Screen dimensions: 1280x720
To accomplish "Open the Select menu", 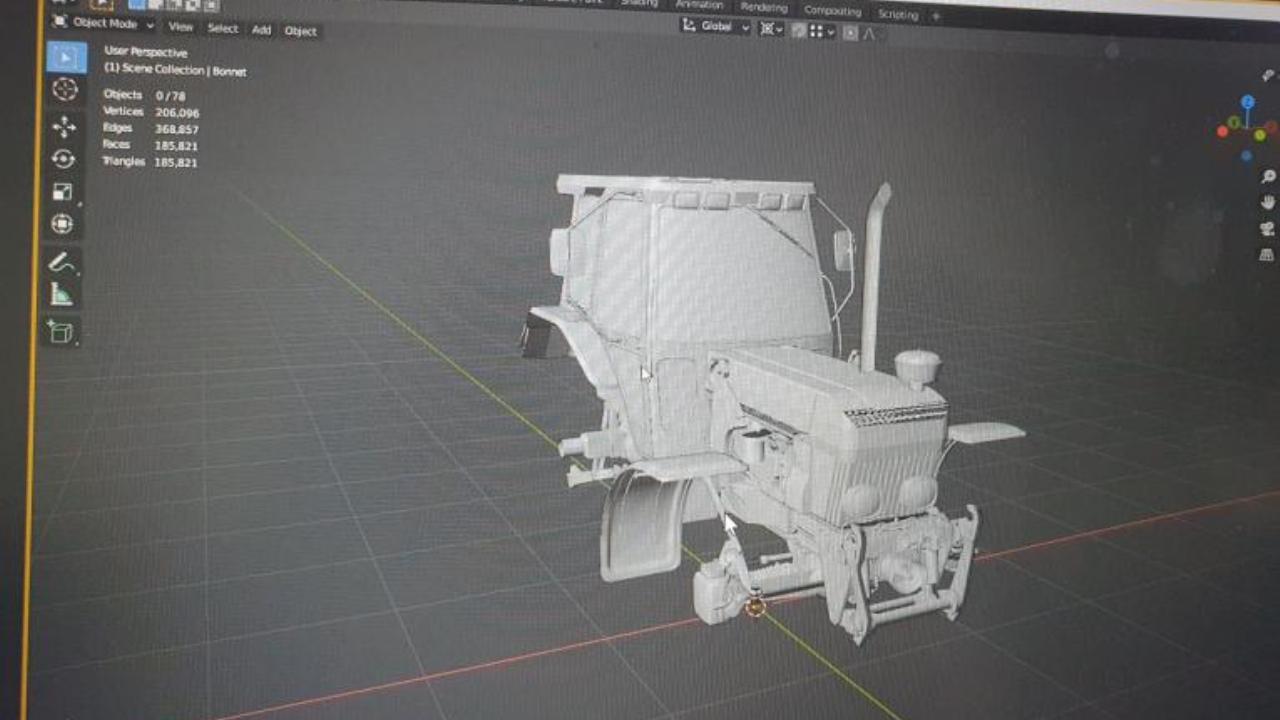I will (x=222, y=28).
